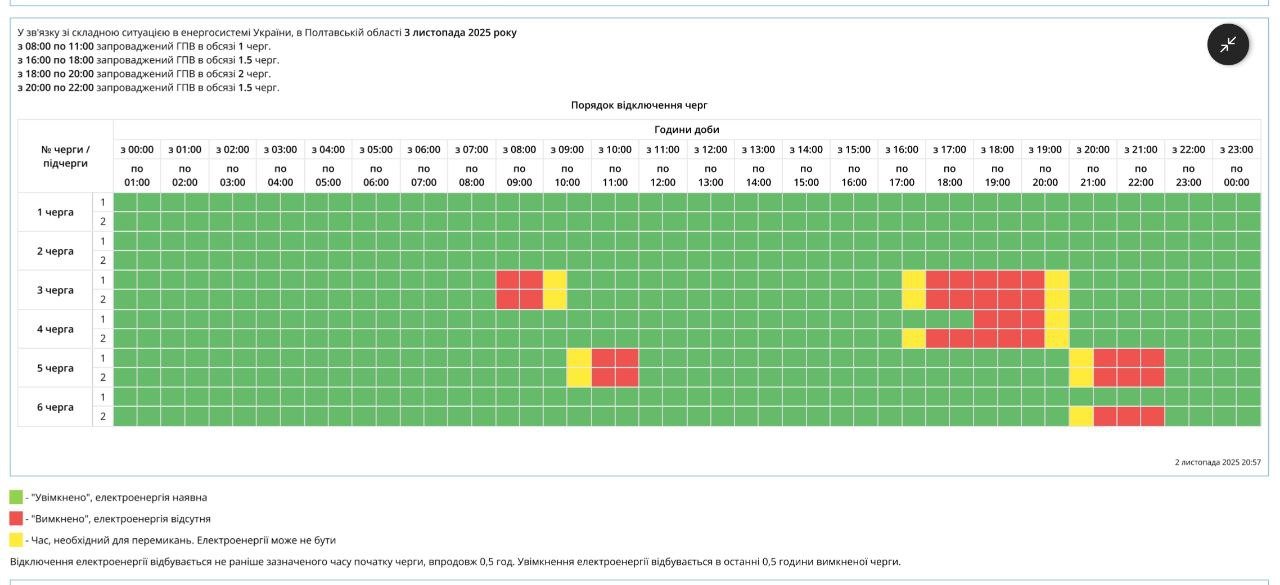Image resolution: width=1280 pixels, height=585 pixels.
Task: Click subqueue 2 label of "4 черга"
Action: pyautogui.click(x=102, y=338)
